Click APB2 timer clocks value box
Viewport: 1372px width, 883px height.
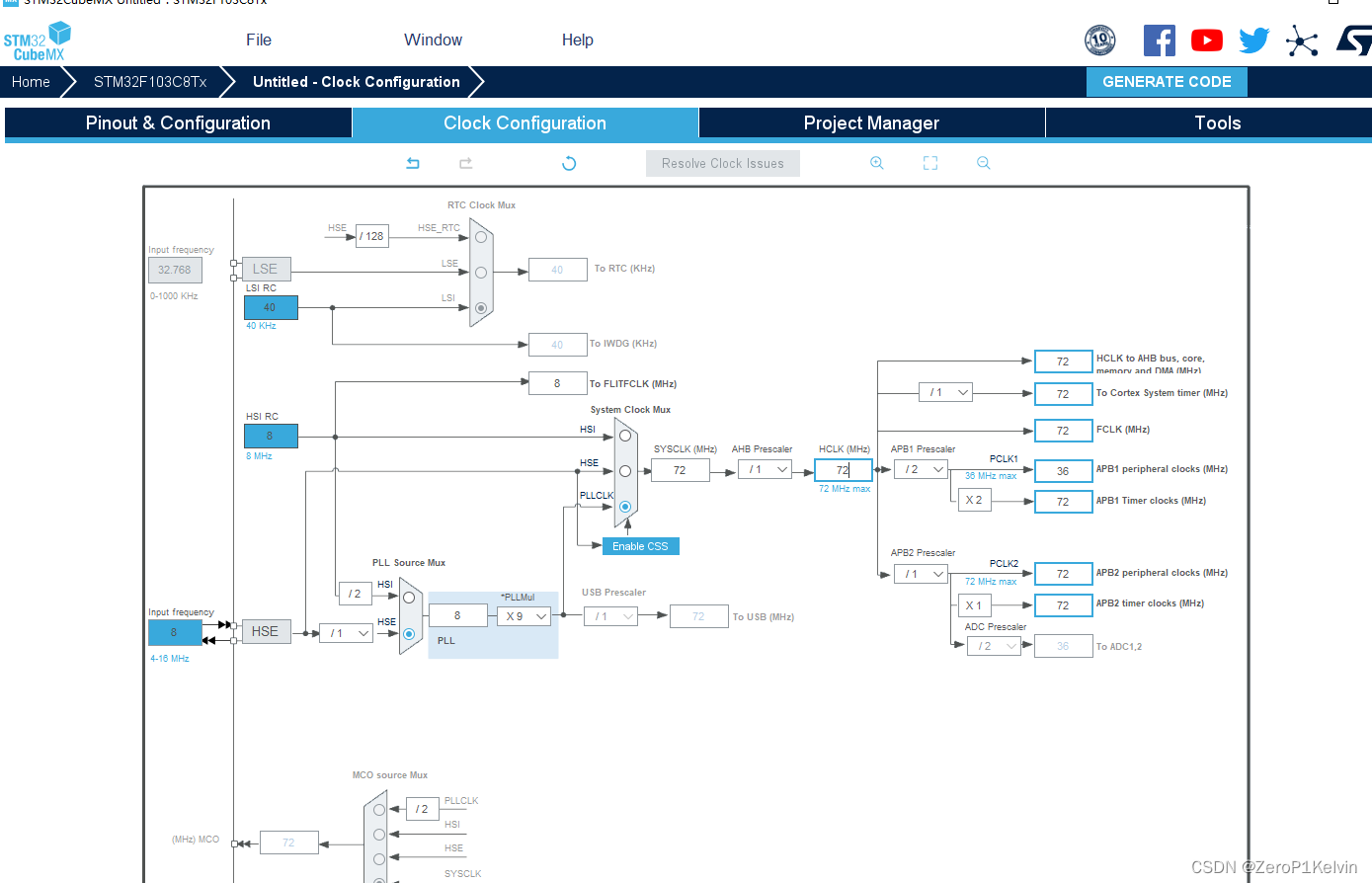(x=1063, y=605)
